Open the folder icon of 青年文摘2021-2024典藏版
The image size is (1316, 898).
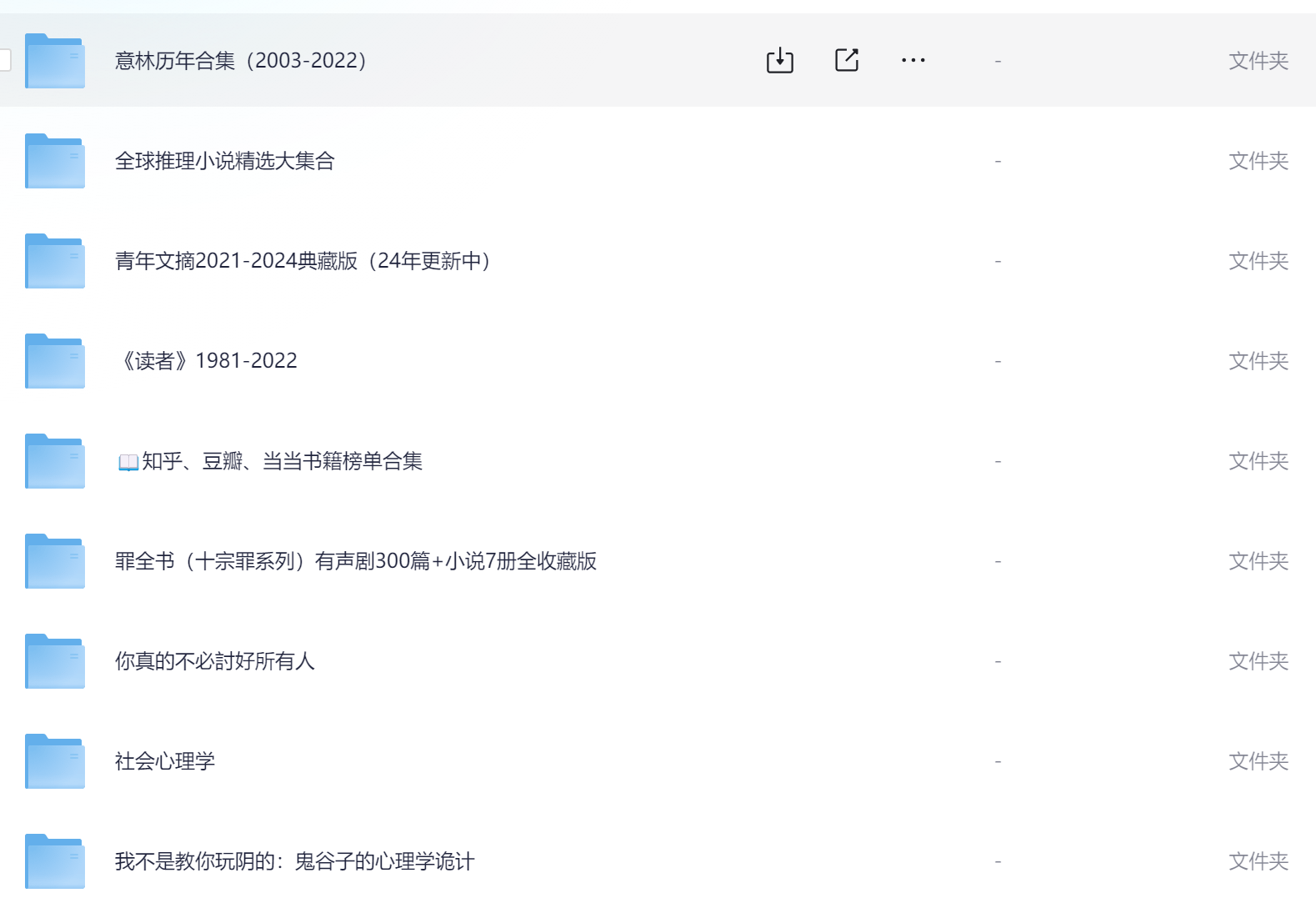coord(55,261)
